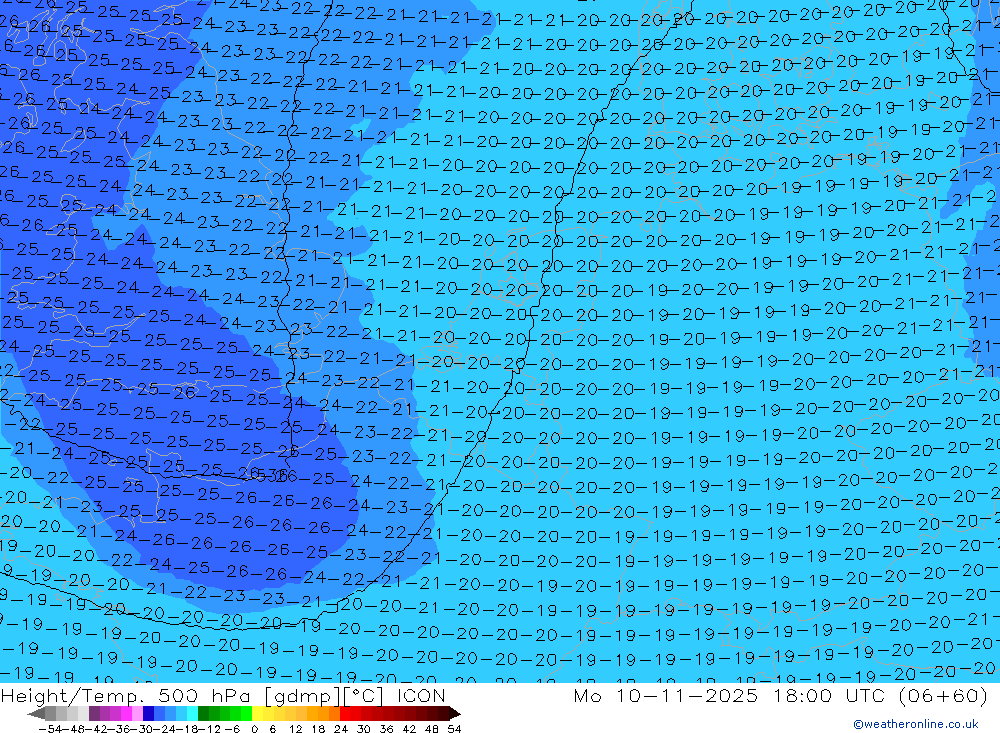
Task: Click the '[gdmp]' unit label
Action: [x=301, y=695]
